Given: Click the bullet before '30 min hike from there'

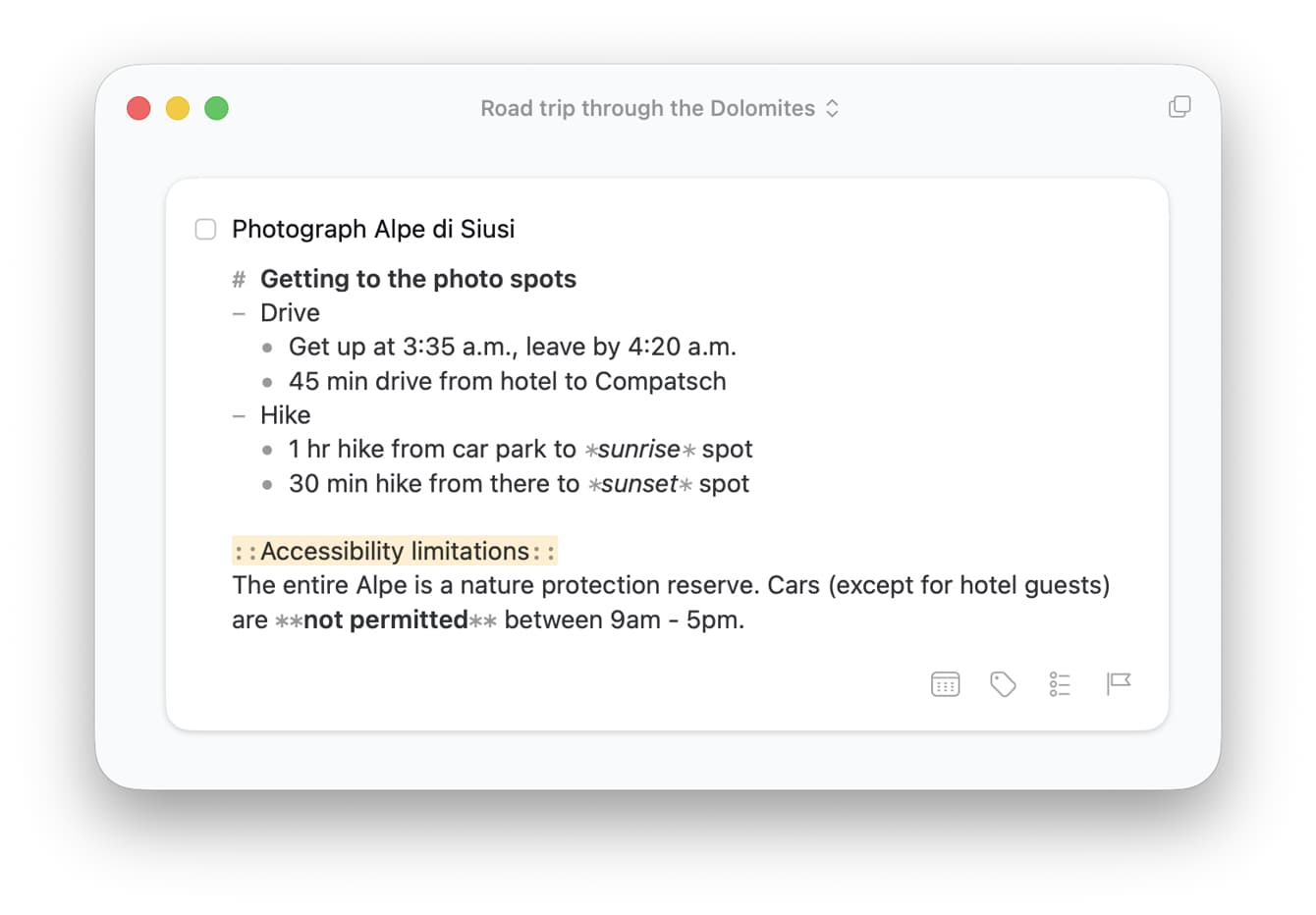Looking at the screenshot, I should tap(266, 484).
